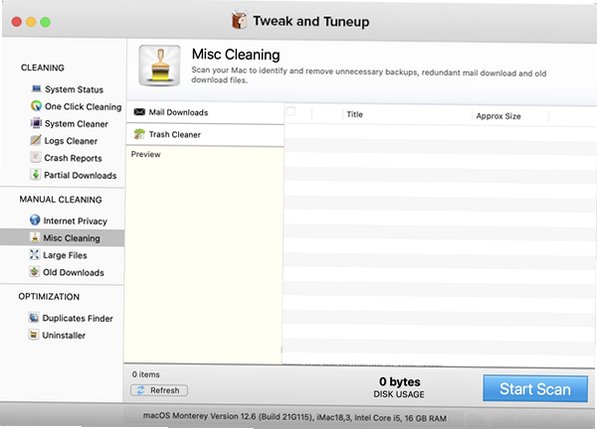
Task: Click the Preview pane label
Action: coord(145,154)
